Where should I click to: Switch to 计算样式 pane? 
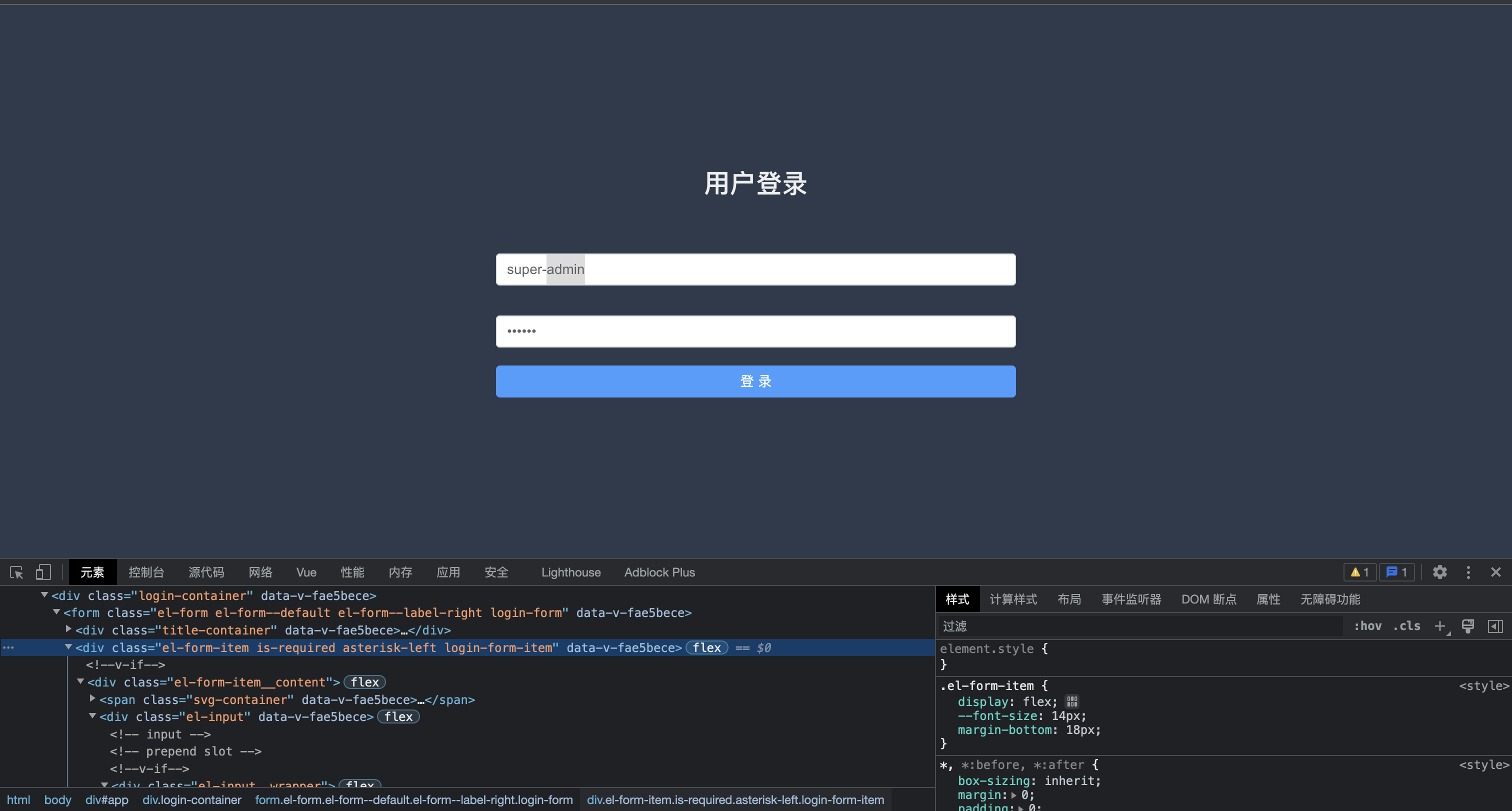coord(1013,599)
